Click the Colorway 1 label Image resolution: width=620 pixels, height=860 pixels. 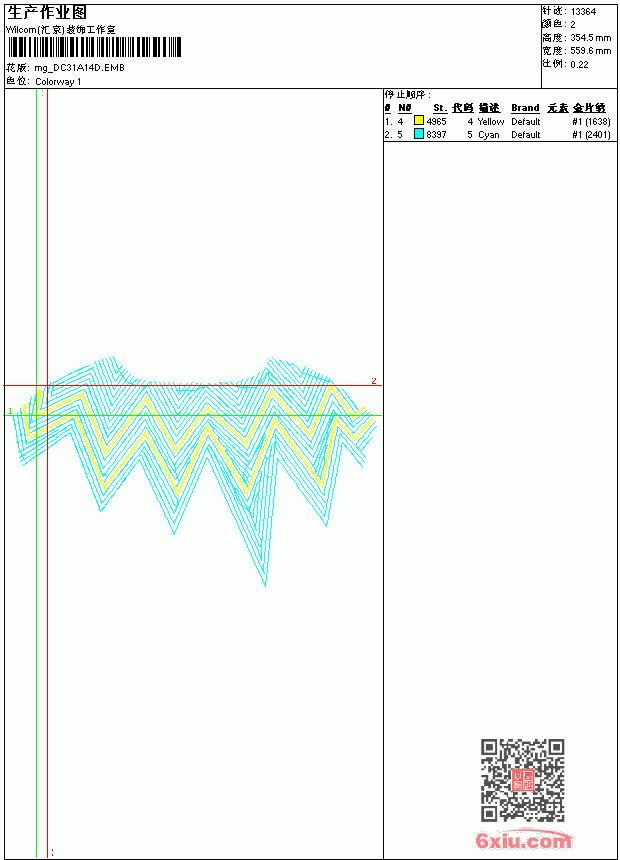(x=58, y=82)
